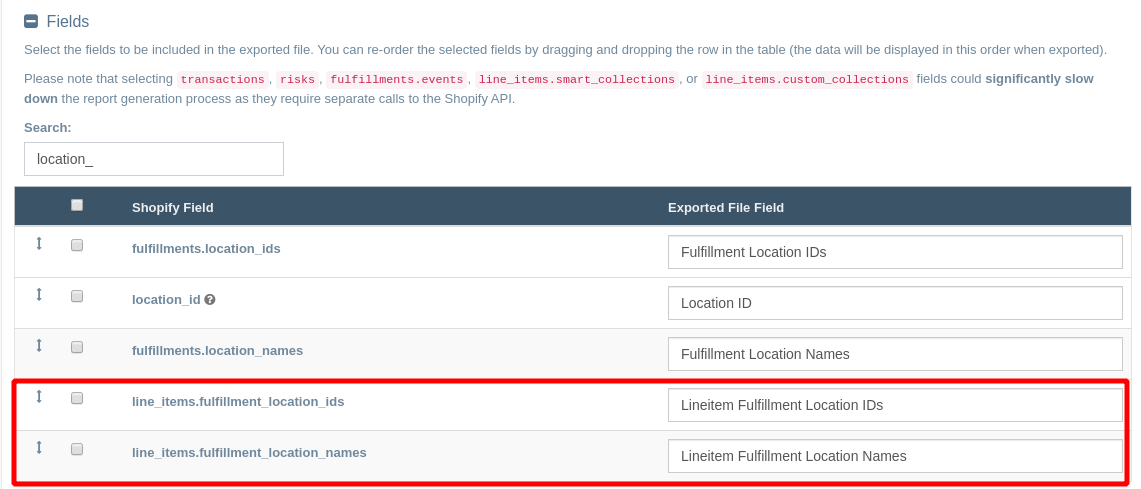1141x489 pixels.
Task: Collapse the Fields section minus icon
Action: [x=31, y=21]
